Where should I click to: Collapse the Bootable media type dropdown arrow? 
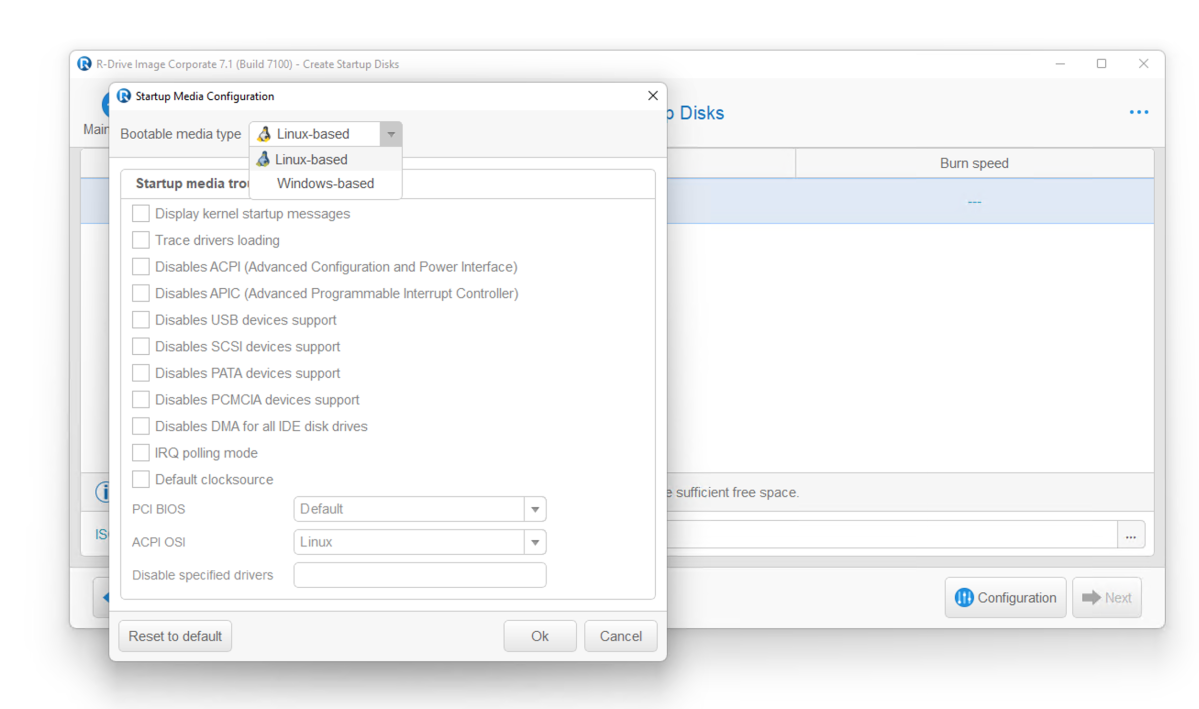pos(391,134)
